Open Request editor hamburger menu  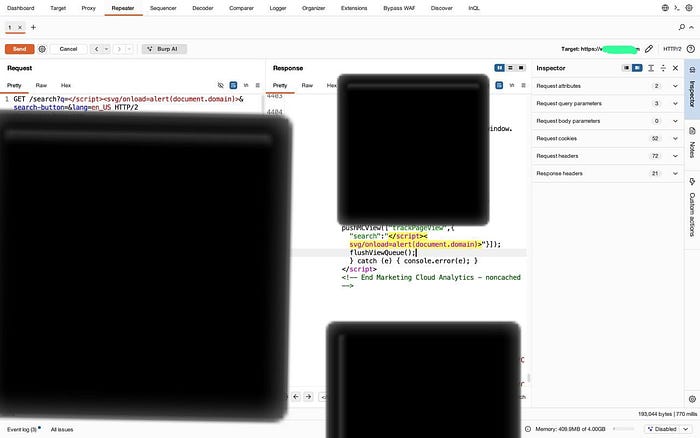click(x=258, y=85)
